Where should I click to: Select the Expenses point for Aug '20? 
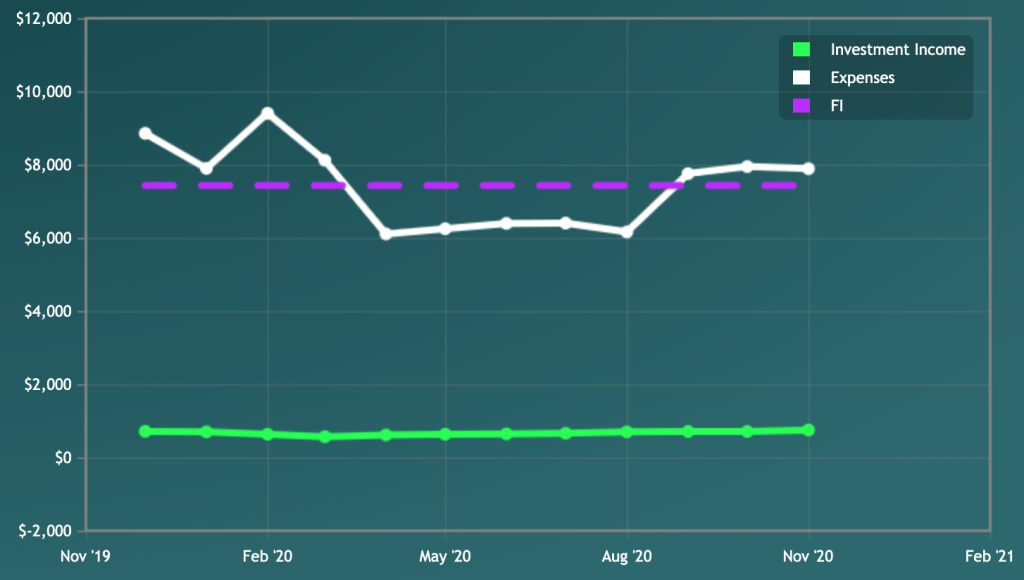[627, 231]
